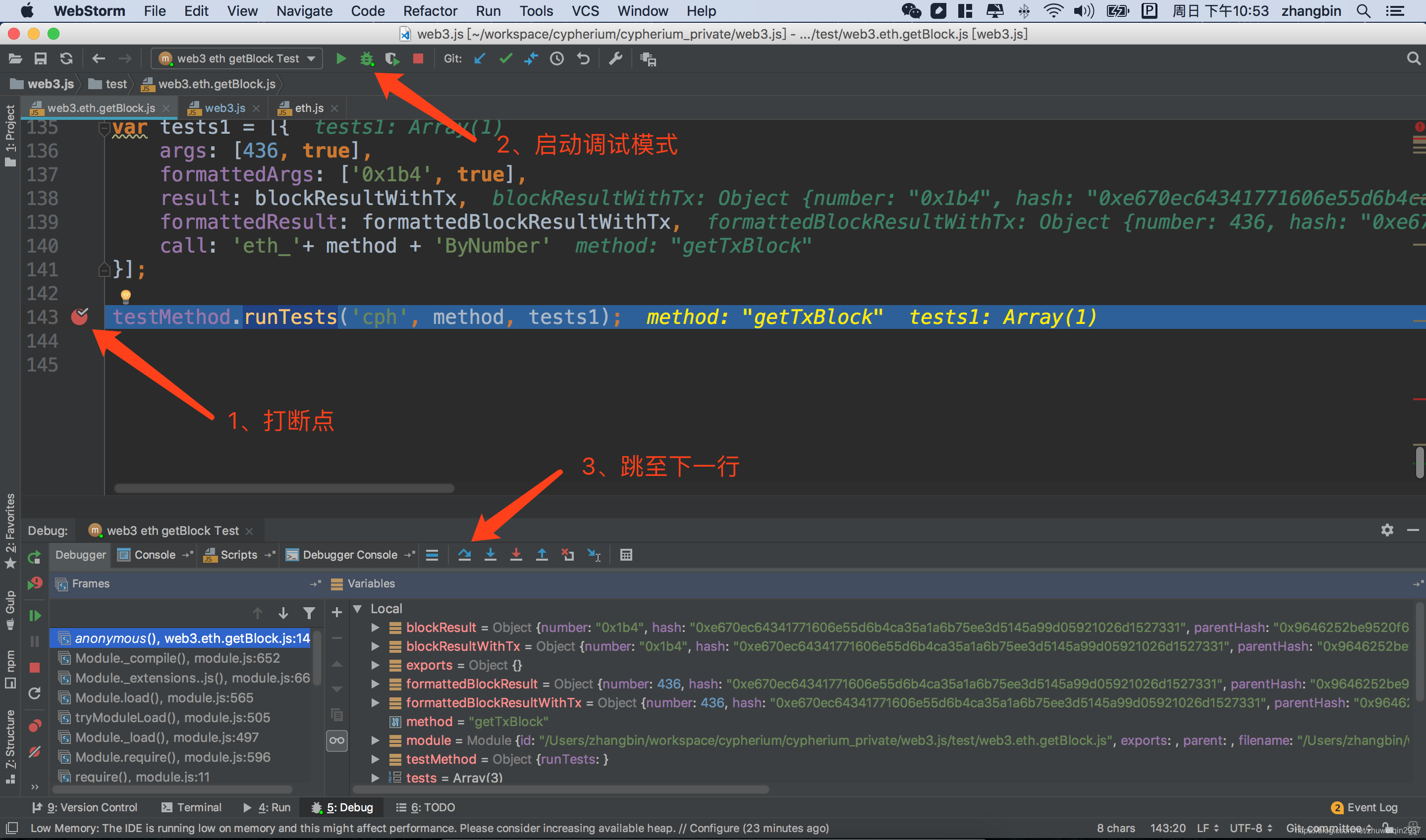Expand the blockResult variable
Screen dimensions: 1426x840
coord(375,627)
